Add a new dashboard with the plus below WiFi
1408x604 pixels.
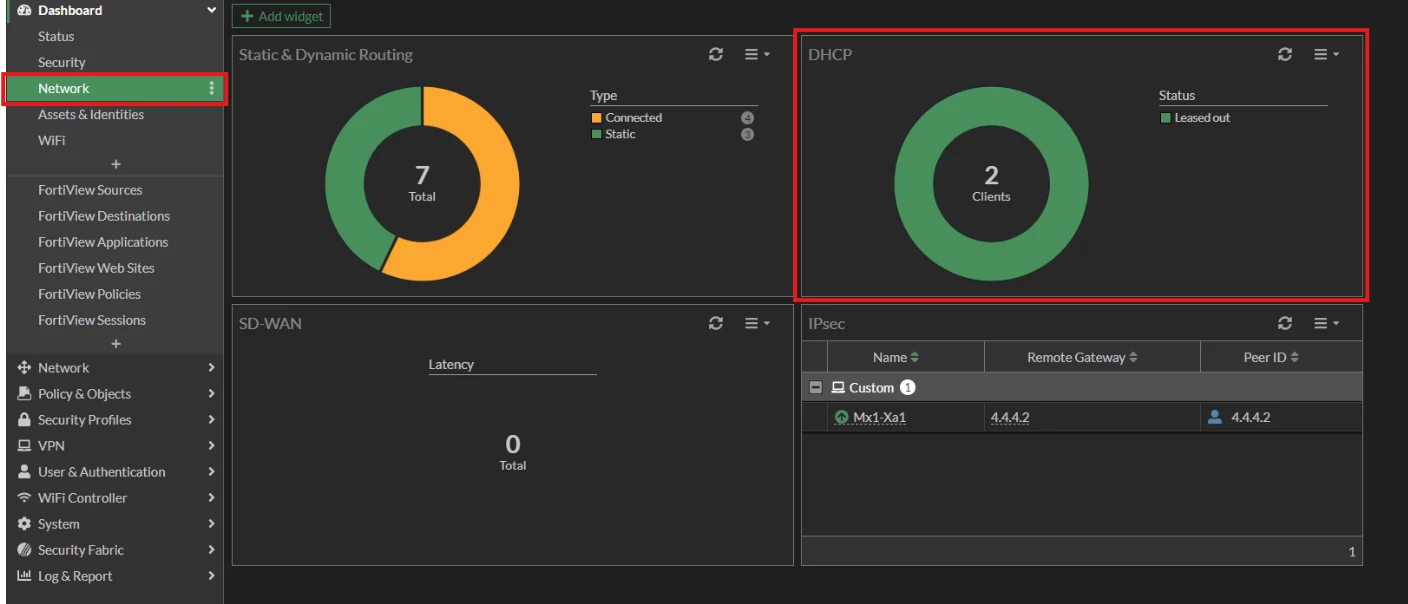(x=116, y=164)
